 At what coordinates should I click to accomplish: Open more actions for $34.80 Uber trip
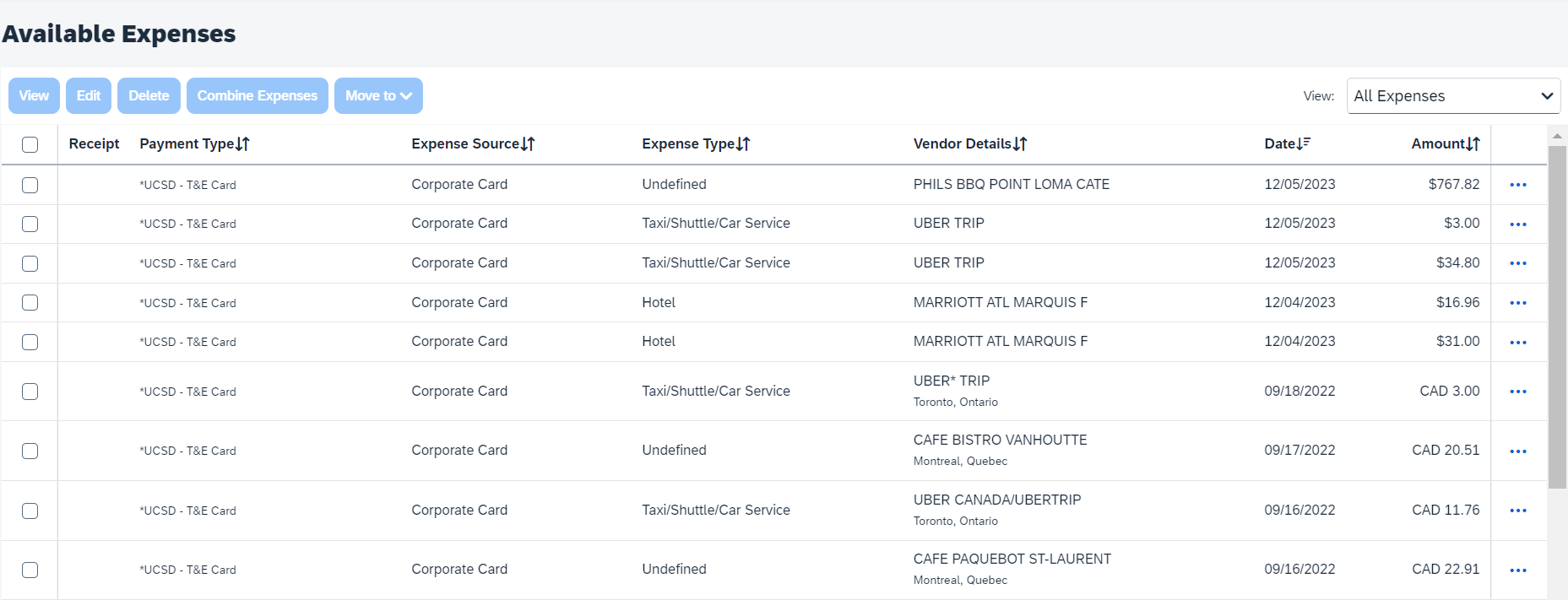pos(1517,263)
